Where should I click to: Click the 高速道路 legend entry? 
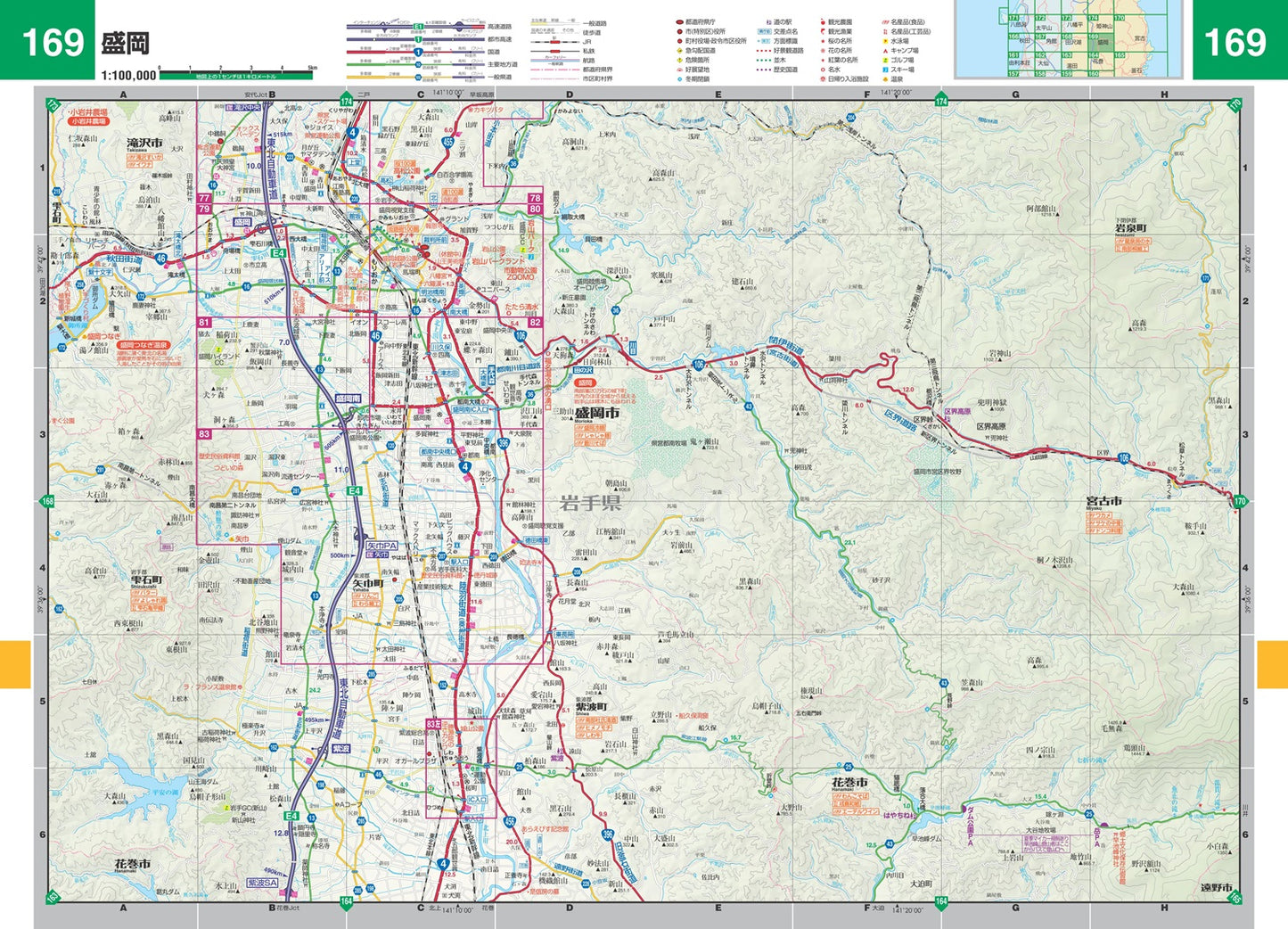coord(500,27)
